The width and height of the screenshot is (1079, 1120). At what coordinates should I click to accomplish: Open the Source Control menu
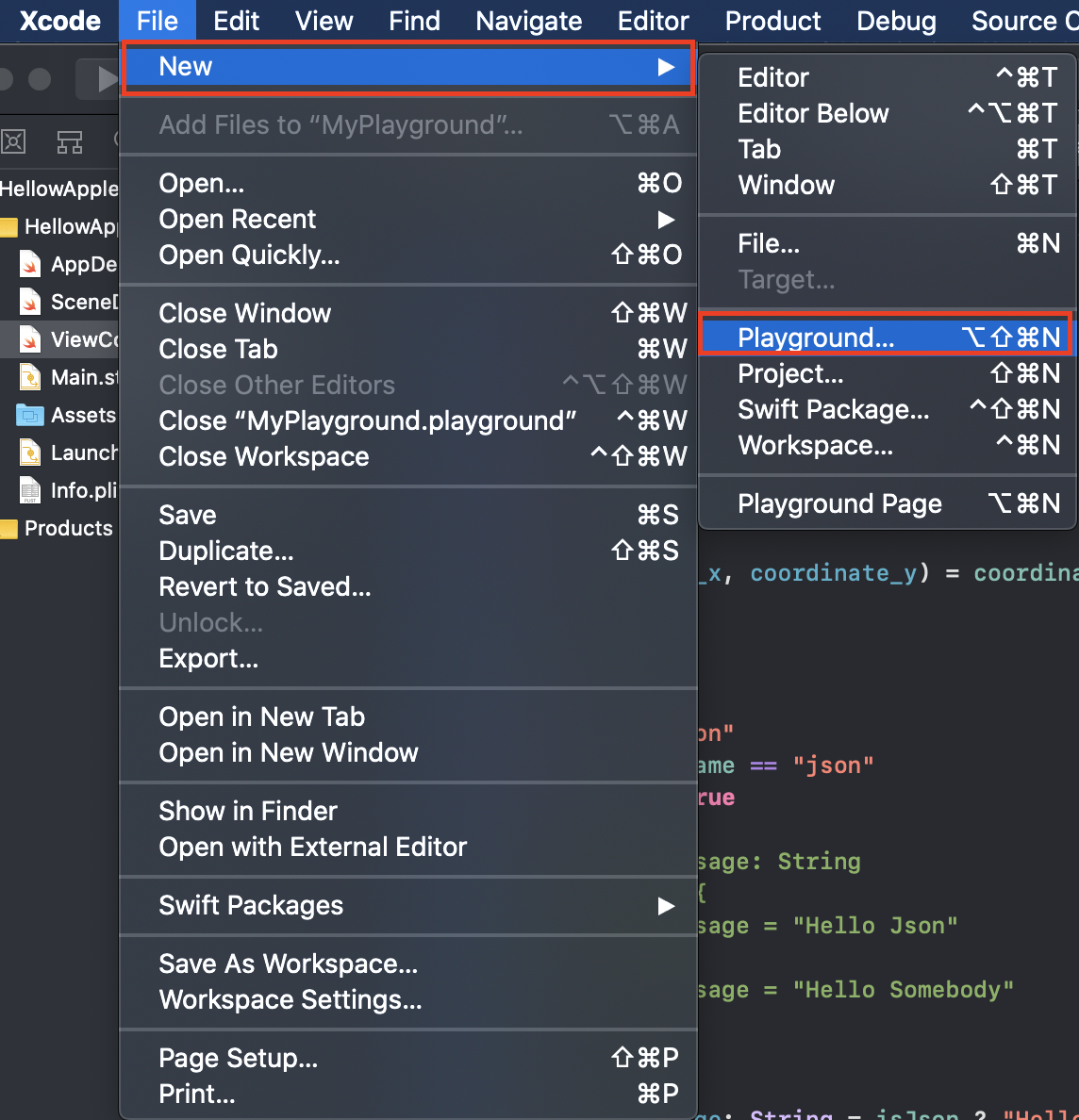click(x=1024, y=21)
